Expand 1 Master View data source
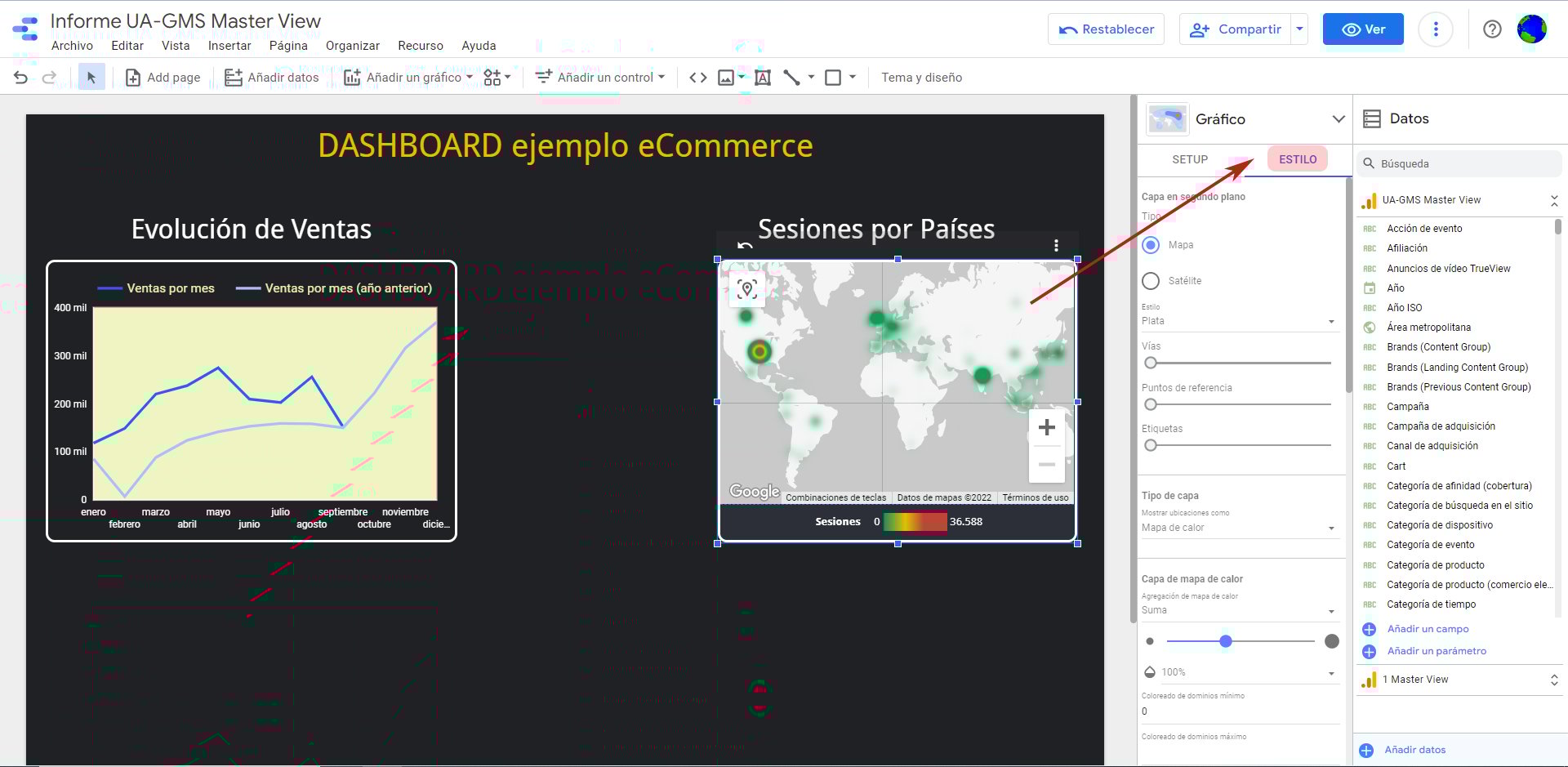 [1554, 680]
